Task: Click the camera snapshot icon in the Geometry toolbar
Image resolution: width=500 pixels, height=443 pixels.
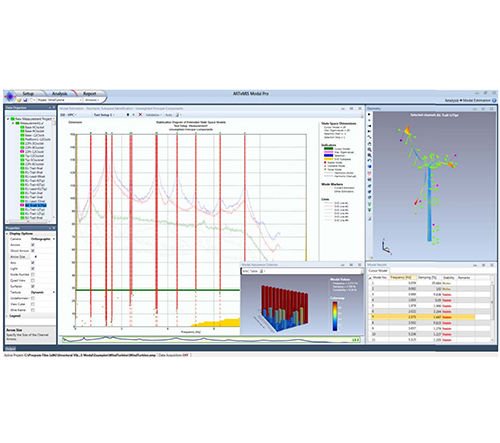Action: (369, 179)
